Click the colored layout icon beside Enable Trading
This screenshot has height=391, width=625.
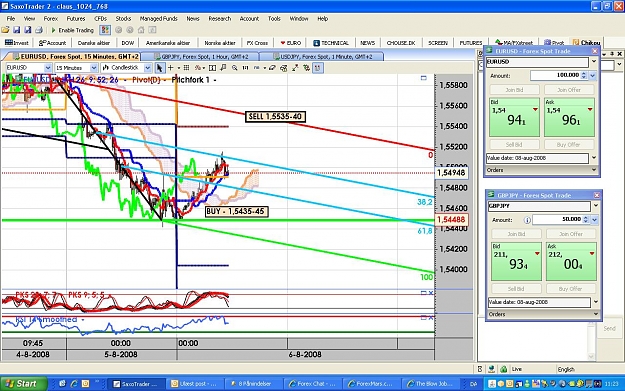[105, 30]
